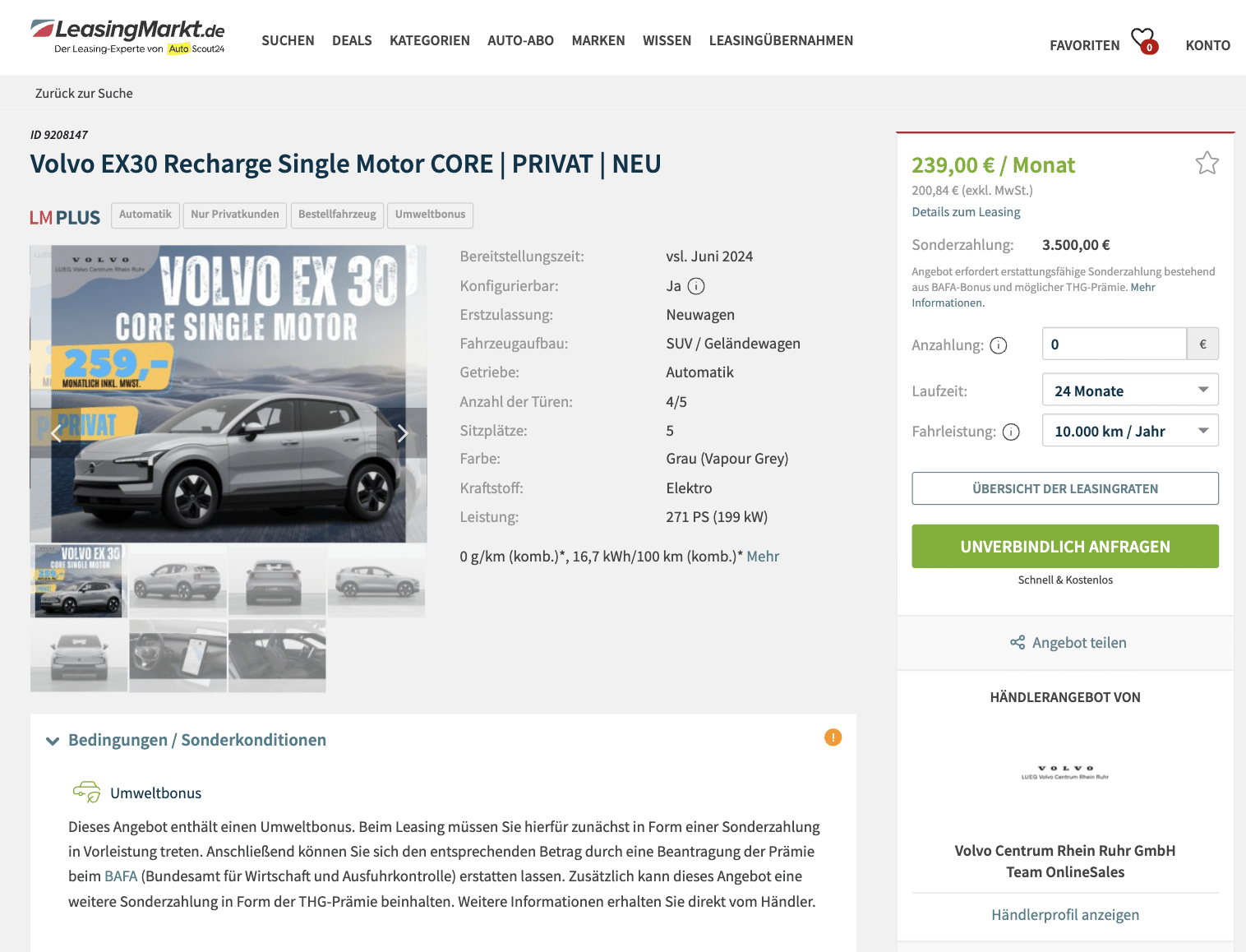Click the offer ID 9208147 text
1246x952 pixels.
(x=59, y=135)
